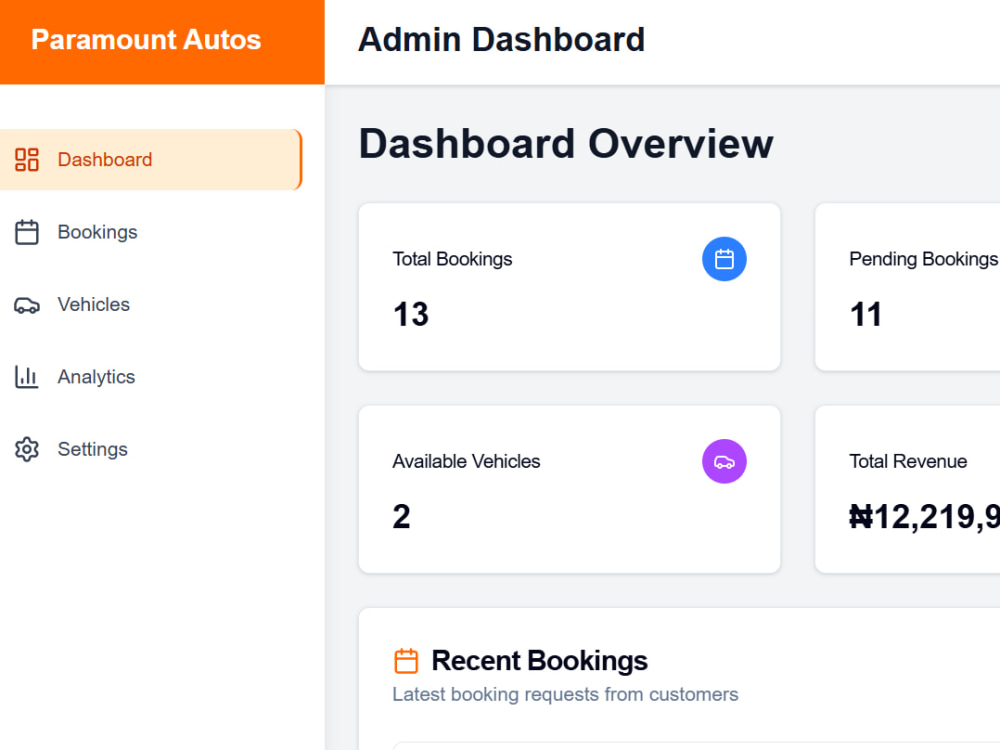1000x750 pixels.
Task: Select the Dashboard sidebar label
Action: pyautogui.click(x=105, y=159)
